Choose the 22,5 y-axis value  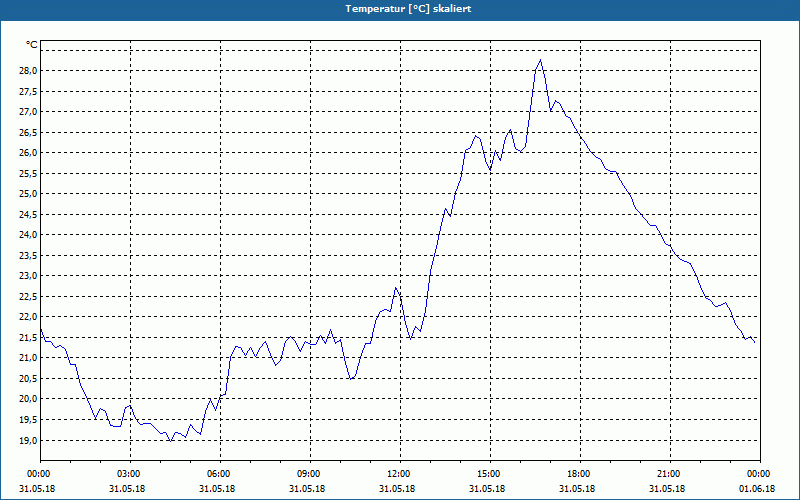29,296
